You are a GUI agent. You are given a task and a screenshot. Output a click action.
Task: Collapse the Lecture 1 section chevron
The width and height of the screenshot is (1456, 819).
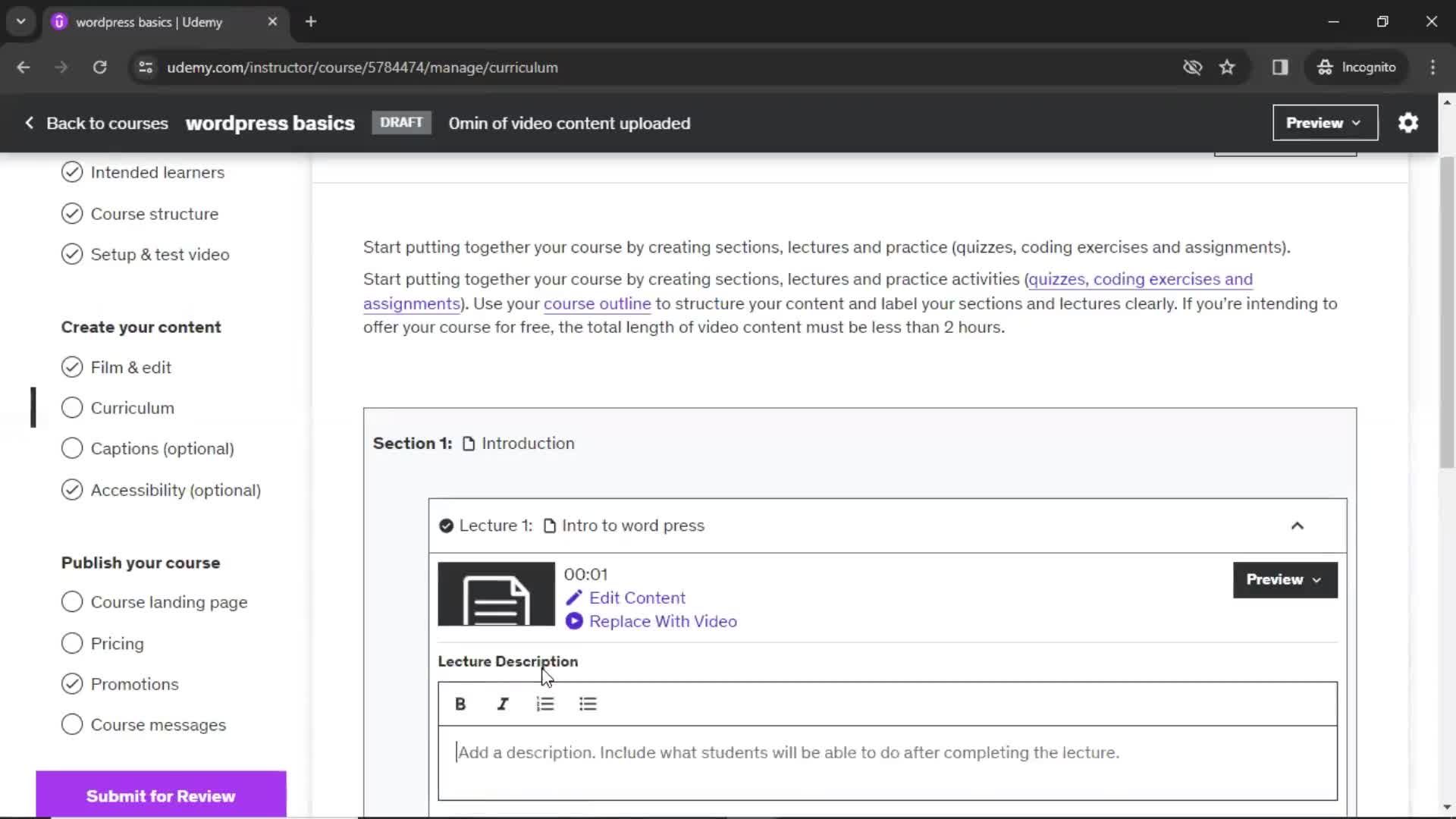click(1297, 526)
